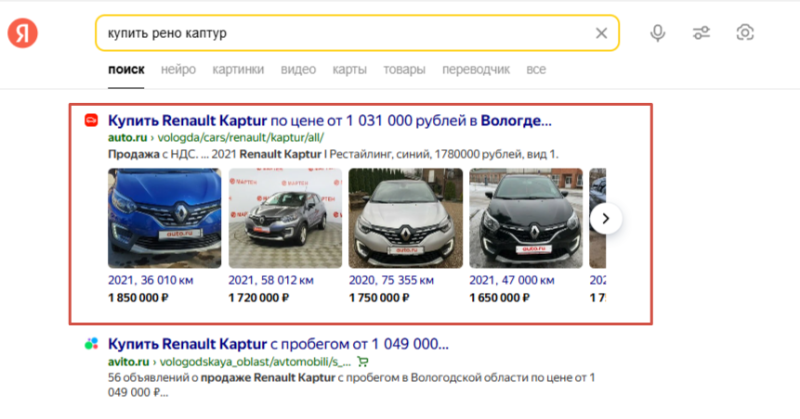Click the avito.ru favicon icon
The height and width of the screenshot is (419, 800).
click(x=91, y=343)
